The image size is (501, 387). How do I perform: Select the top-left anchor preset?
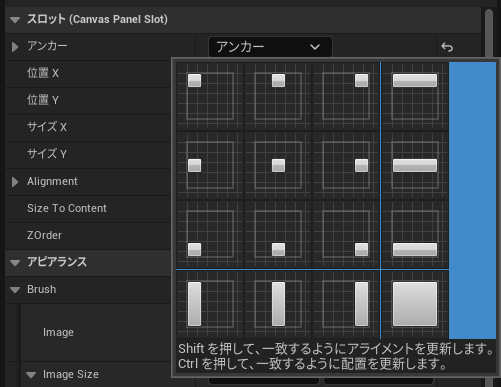point(210,96)
